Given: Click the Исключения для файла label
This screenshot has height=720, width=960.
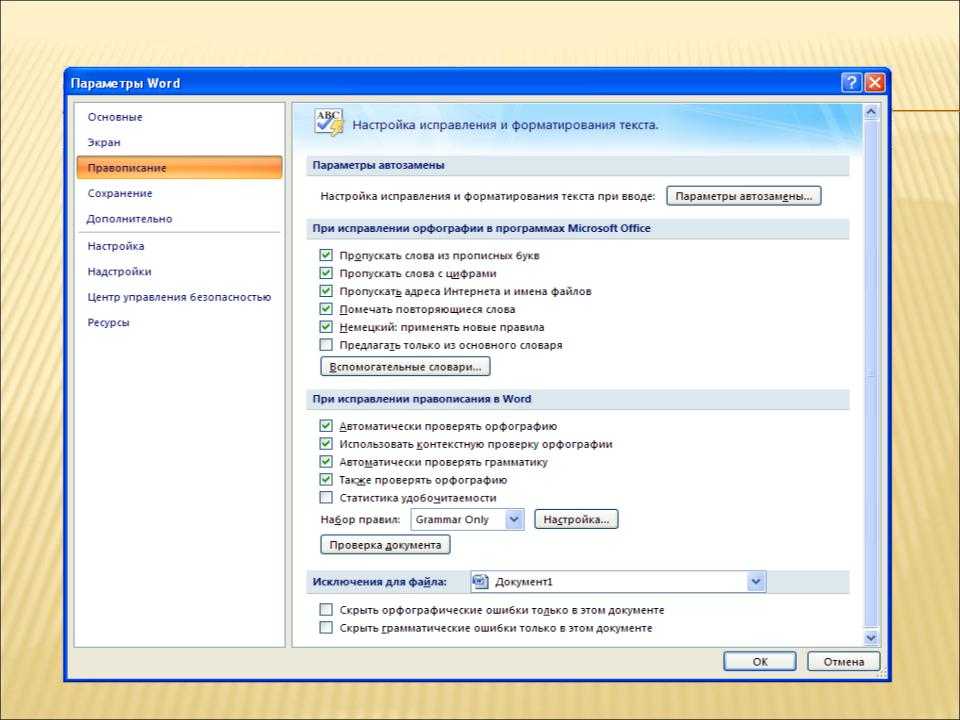Looking at the screenshot, I should 379,581.
